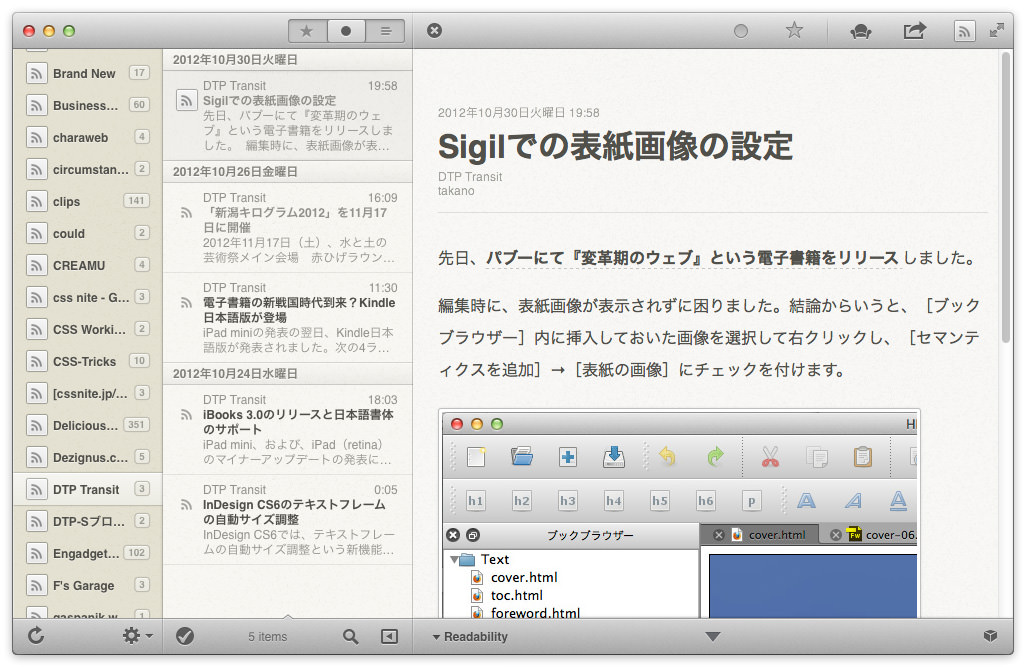Open the could feed
1026x667 pixels.
click(88, 234)
